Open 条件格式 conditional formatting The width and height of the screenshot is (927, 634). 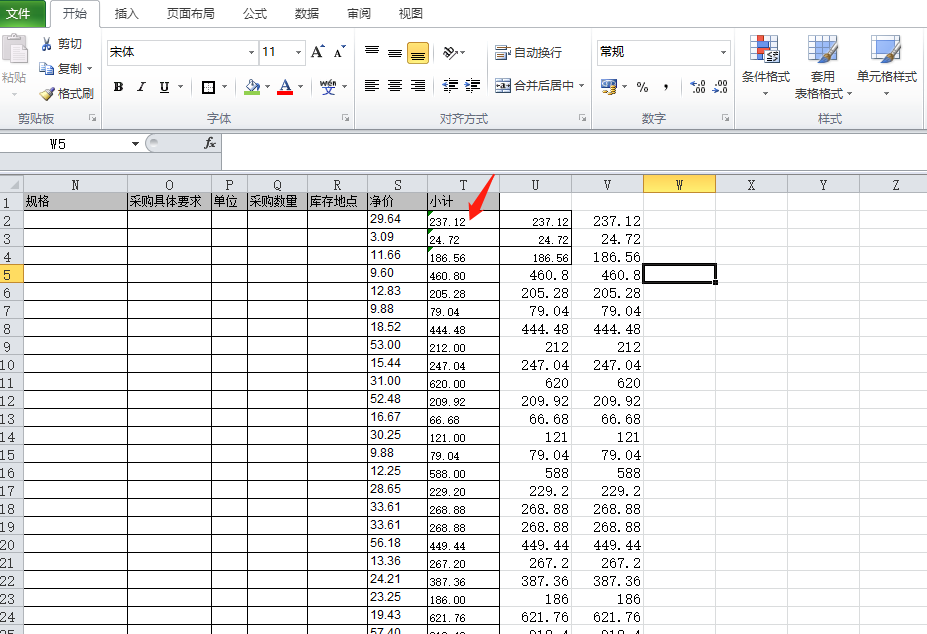pos(766,66)
